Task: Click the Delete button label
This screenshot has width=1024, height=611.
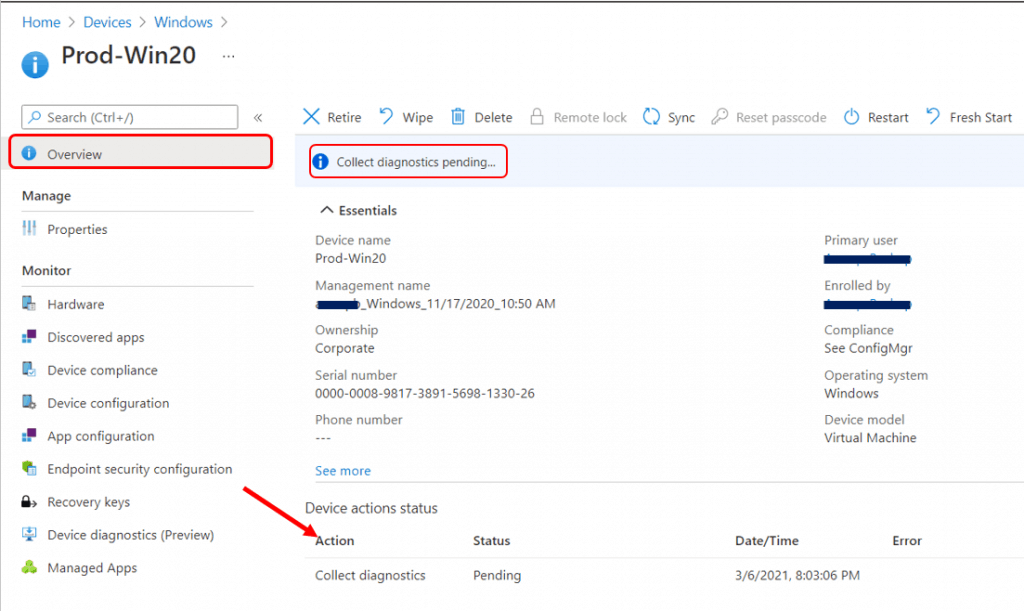Action: point(493,118)
